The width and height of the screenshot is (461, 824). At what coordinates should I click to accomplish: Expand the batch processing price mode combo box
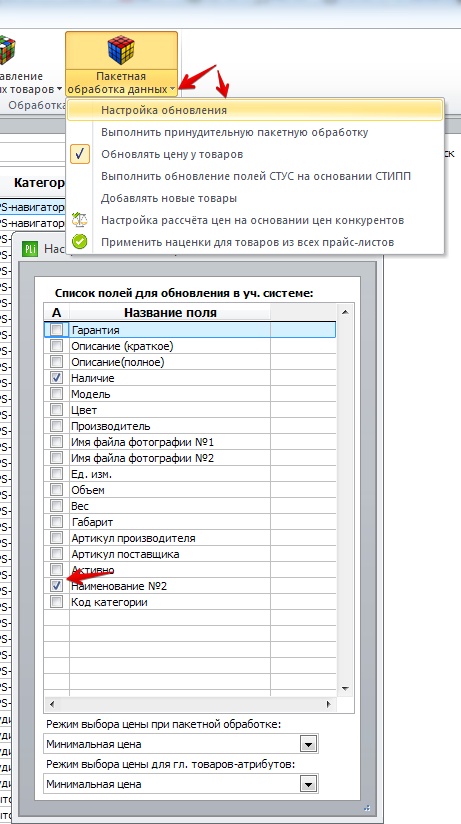pyautogui.click(x=309, y=745)
